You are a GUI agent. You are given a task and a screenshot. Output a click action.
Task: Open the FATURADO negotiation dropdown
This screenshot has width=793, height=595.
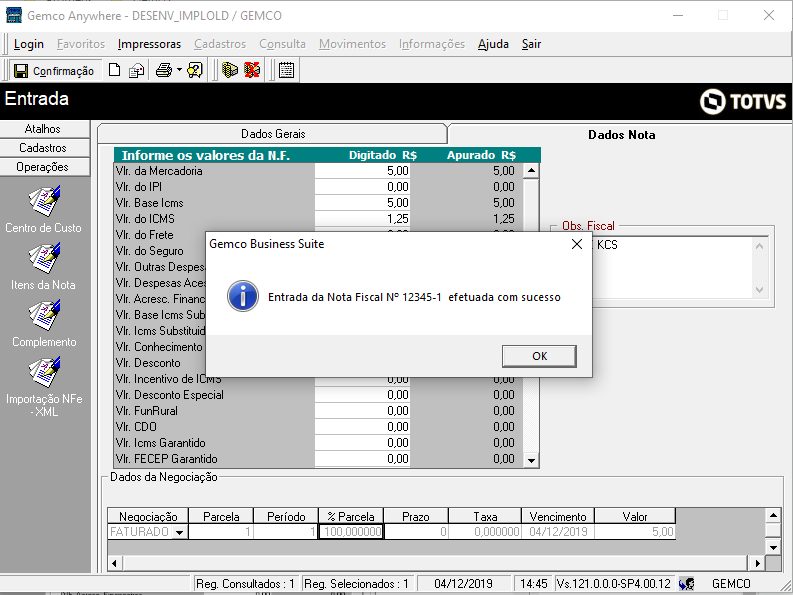pos(180,532)
